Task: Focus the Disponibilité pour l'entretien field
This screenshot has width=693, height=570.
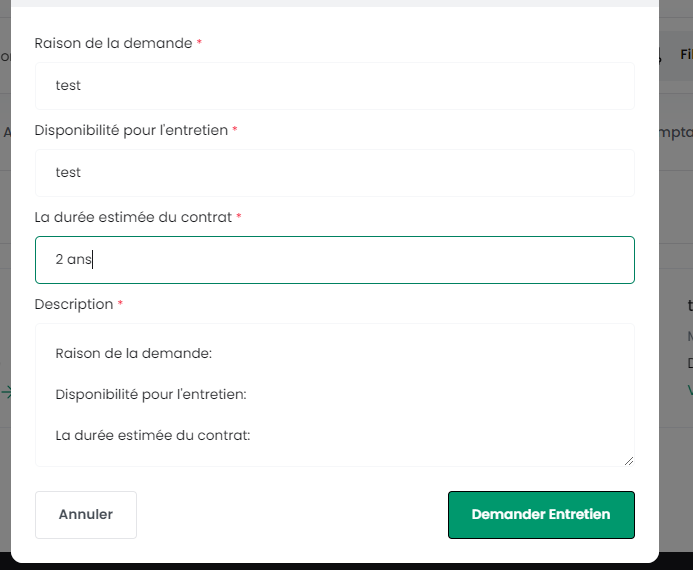Action: point(335,173)
